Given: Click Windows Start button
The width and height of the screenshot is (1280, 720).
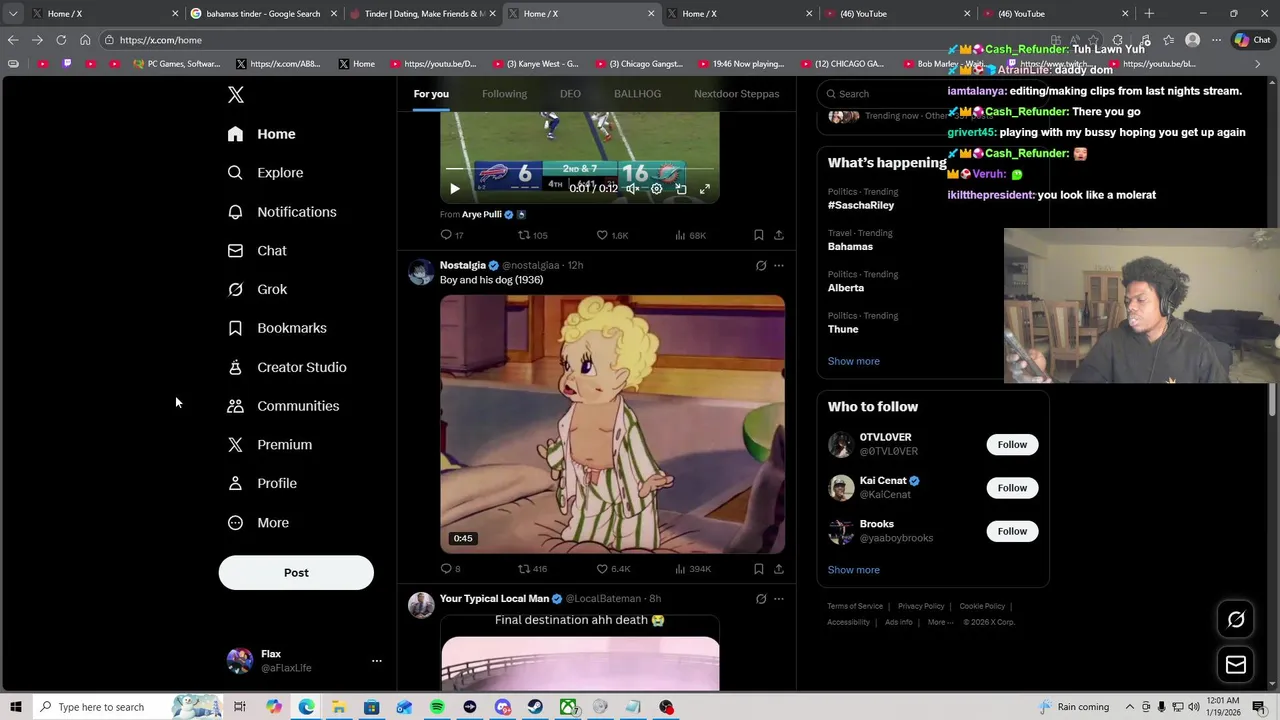Looking at the screenshot, I should click(x=15, y=707).
